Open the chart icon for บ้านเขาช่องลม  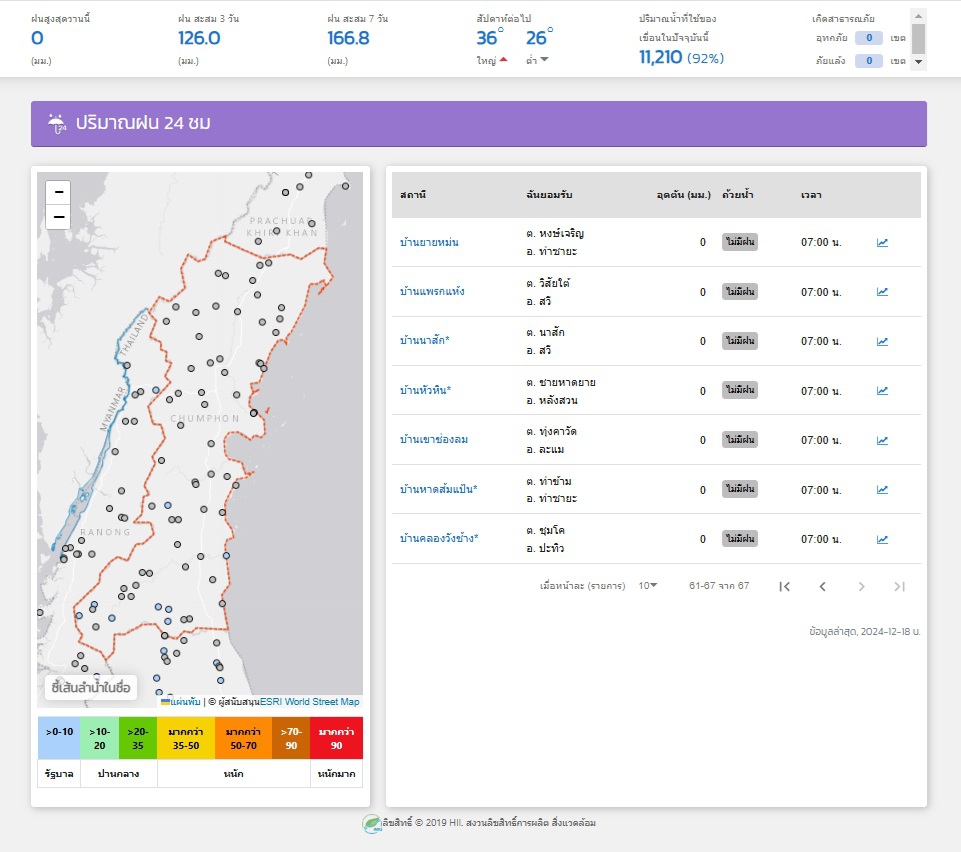click(x=882, y=440)
